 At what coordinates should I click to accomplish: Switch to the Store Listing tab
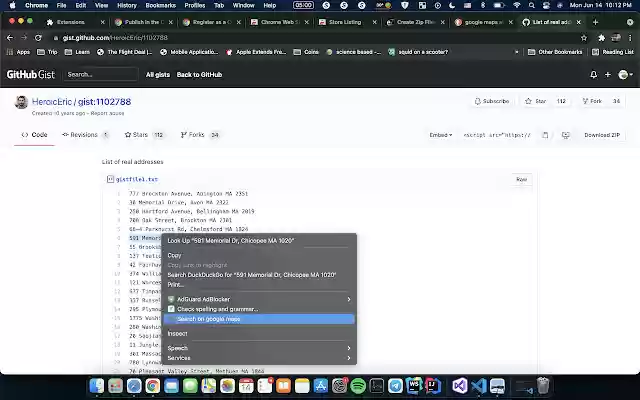pos(347,22)
